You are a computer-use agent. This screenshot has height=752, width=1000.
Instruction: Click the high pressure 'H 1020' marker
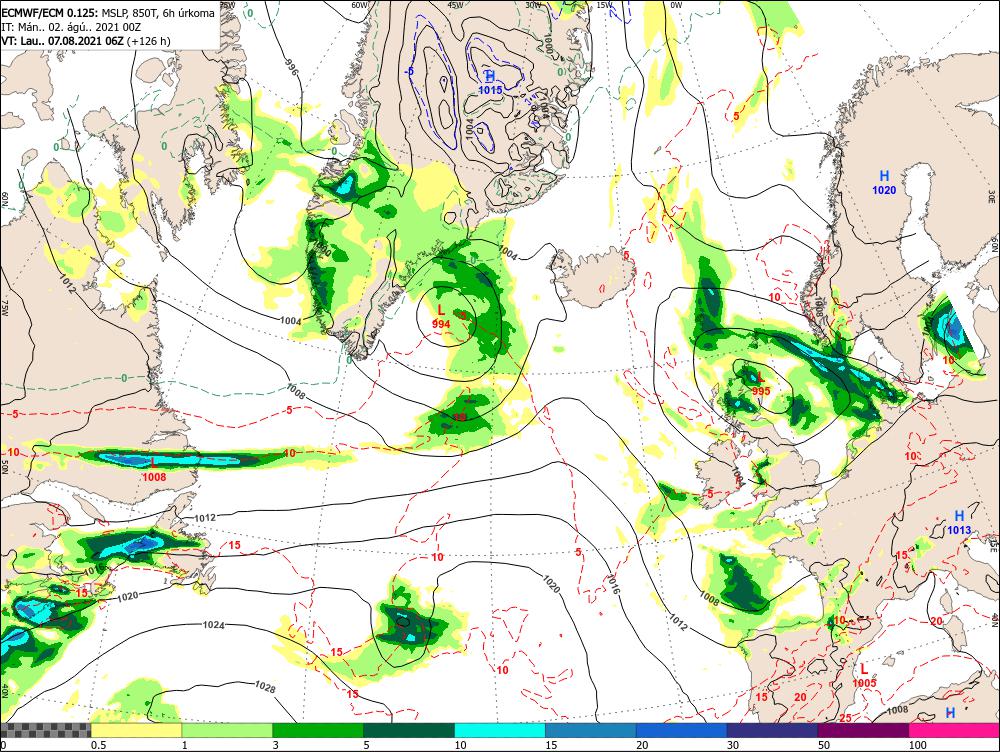(x=884, y=182)
